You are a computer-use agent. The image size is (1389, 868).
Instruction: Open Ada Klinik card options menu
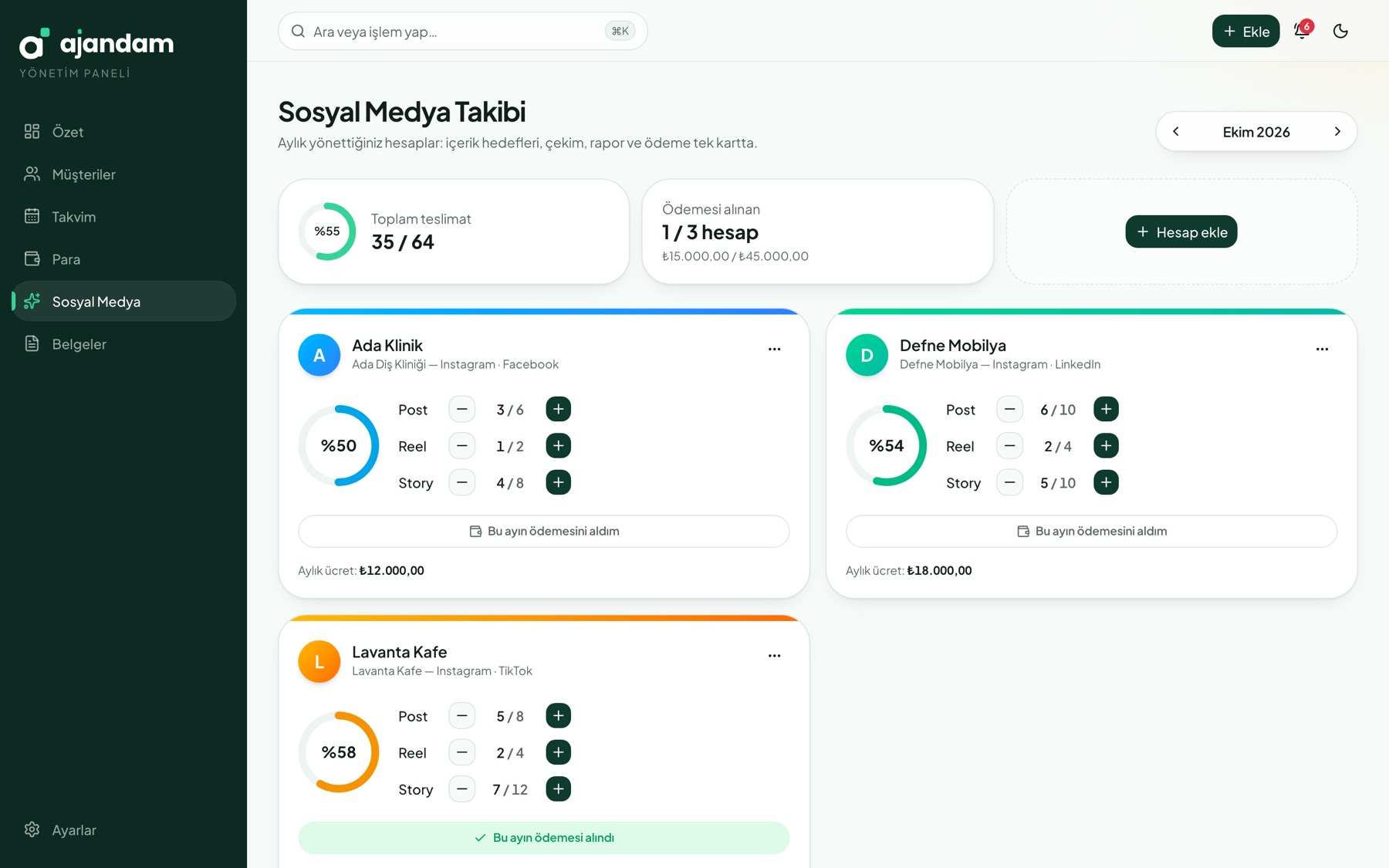774,349
